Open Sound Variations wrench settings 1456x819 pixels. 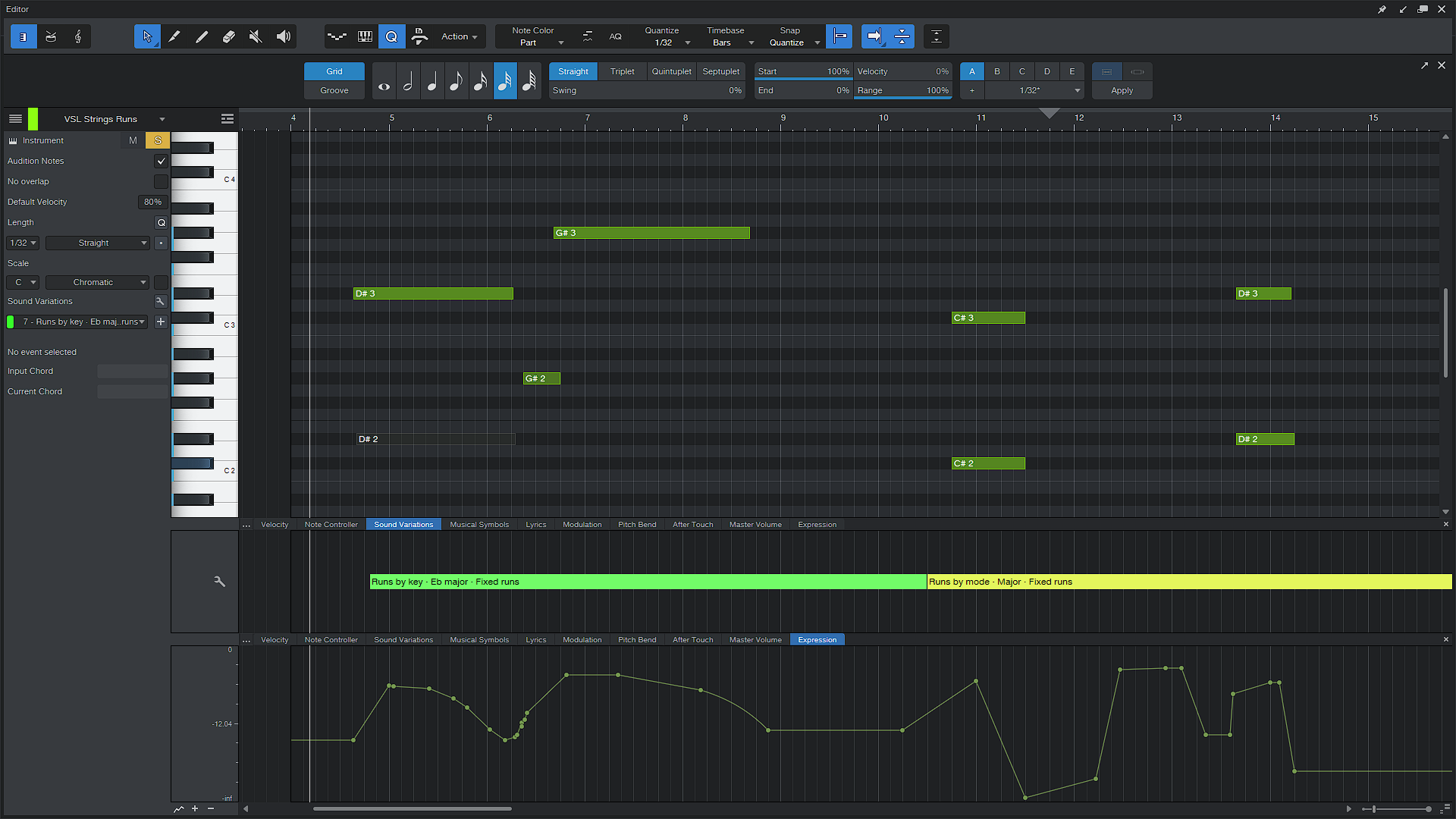pos(160,301)
